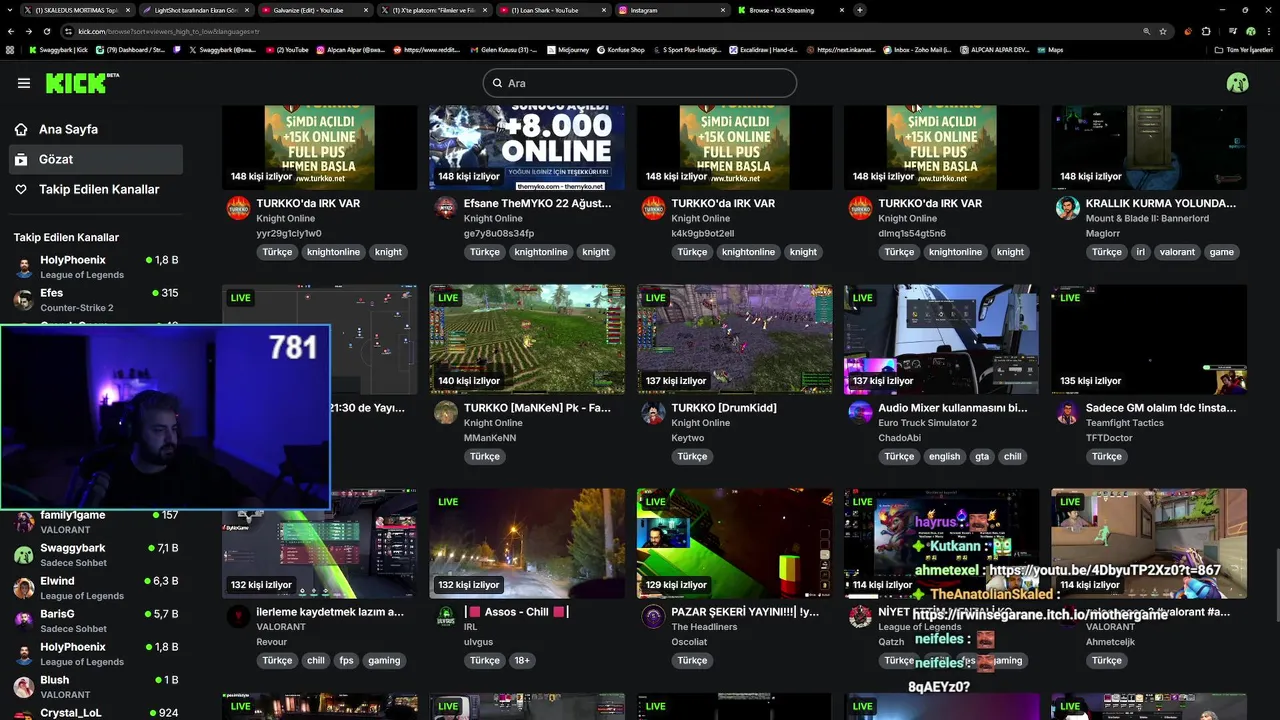Open the Midjourney bookmark
This screenshot has height=720, width=1280.
point(567,49)
